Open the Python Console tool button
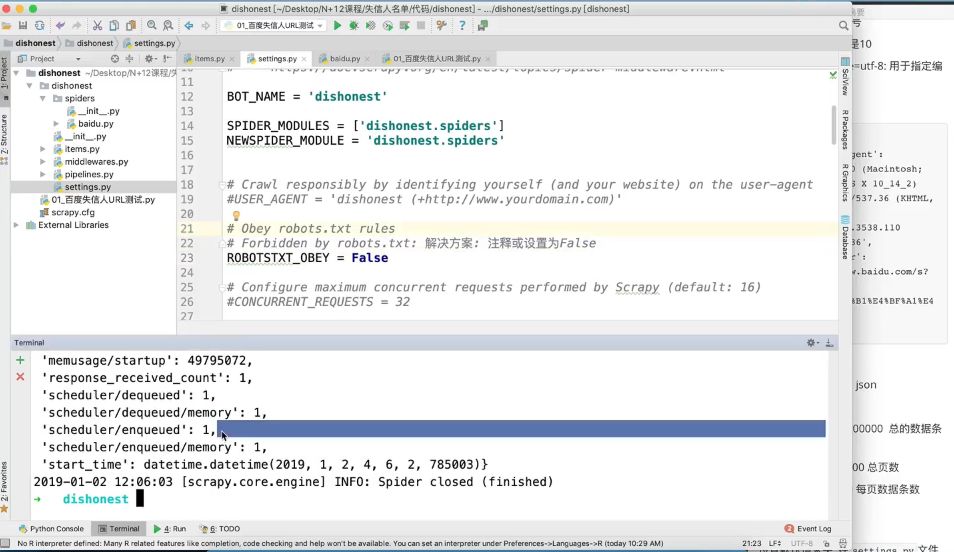This screenshot has width=954, height=552. coord(50,528)
